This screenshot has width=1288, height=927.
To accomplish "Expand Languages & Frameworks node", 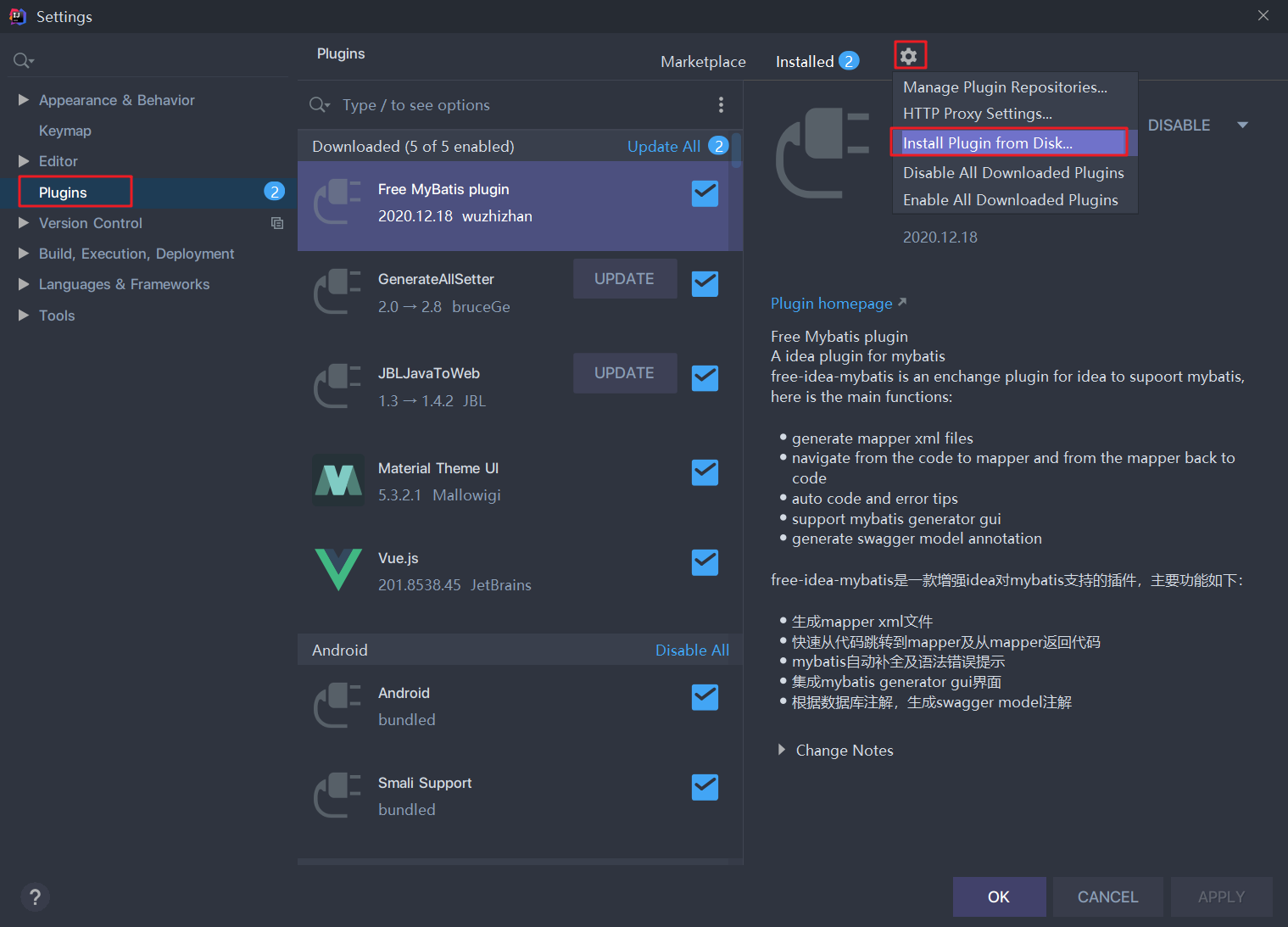I will [24, 284].
